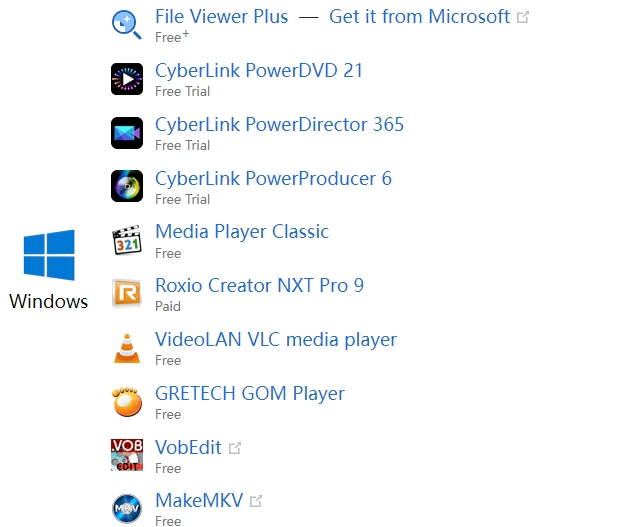Screen dimensions: 642x527
Task: Click the CyberLink PowerDirector 365 icon
Action: pyautogui.click(x=127, y=133)
